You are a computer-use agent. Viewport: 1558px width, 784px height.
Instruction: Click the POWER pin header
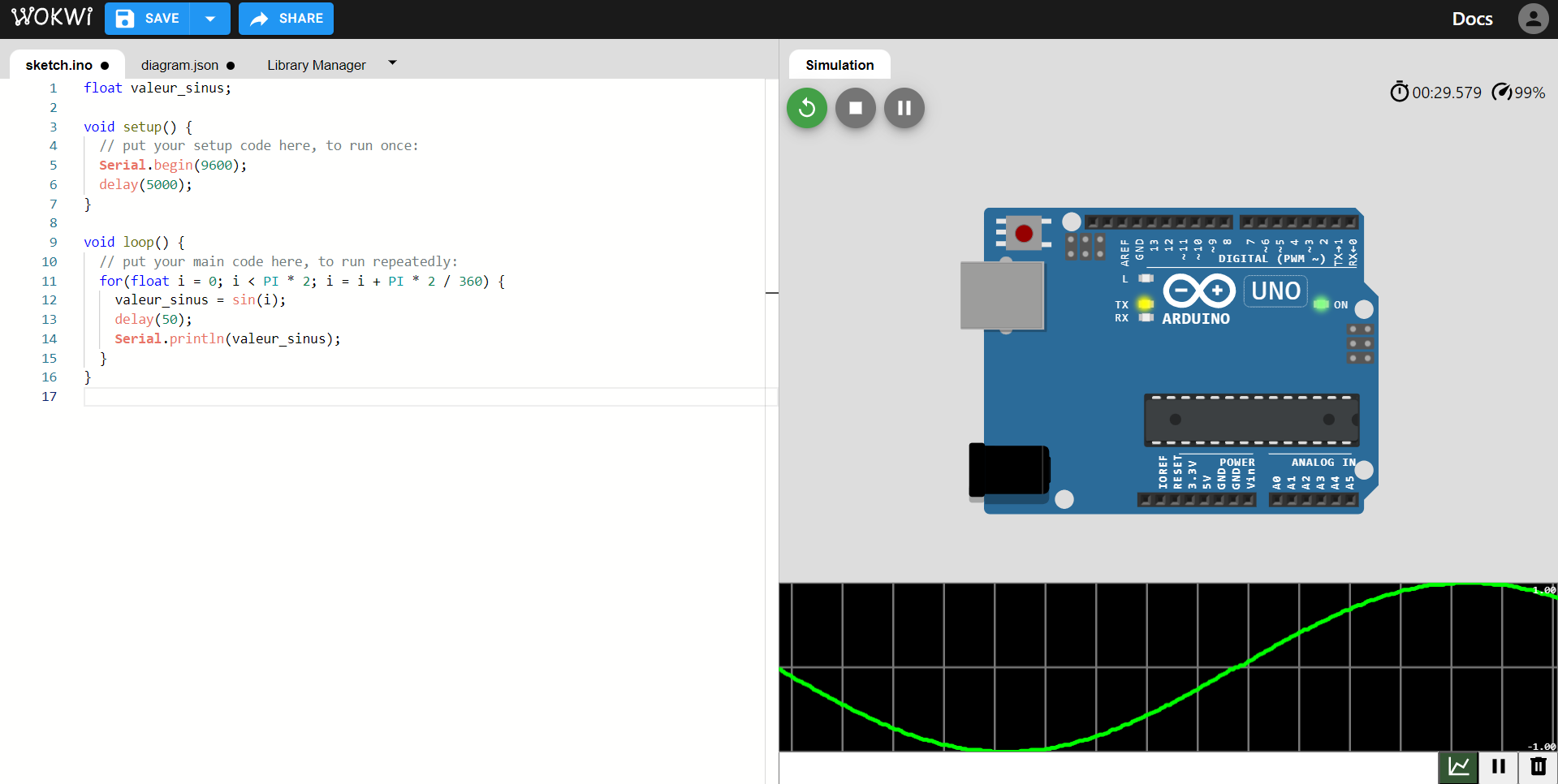point(1197,500)
